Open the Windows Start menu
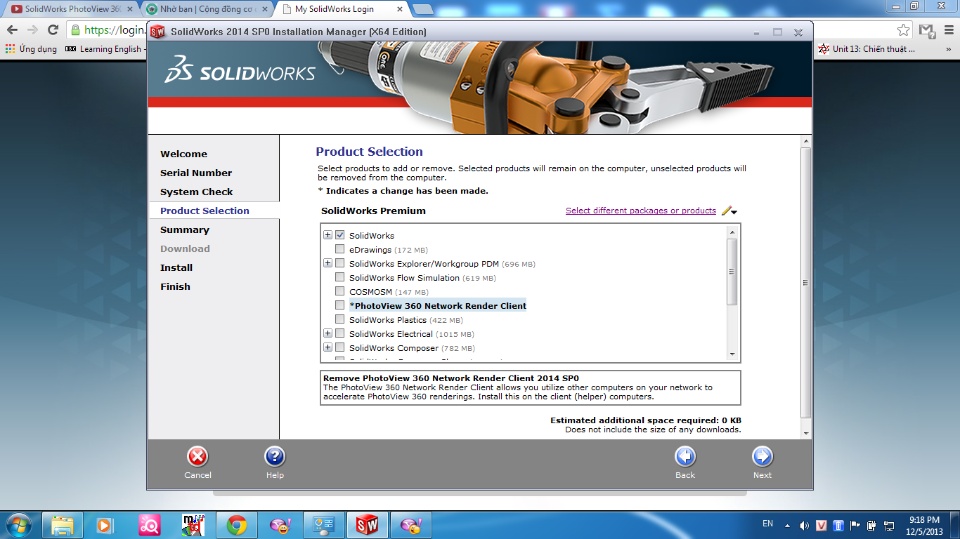This screenshot has height=539, width=960. (18, 526)
